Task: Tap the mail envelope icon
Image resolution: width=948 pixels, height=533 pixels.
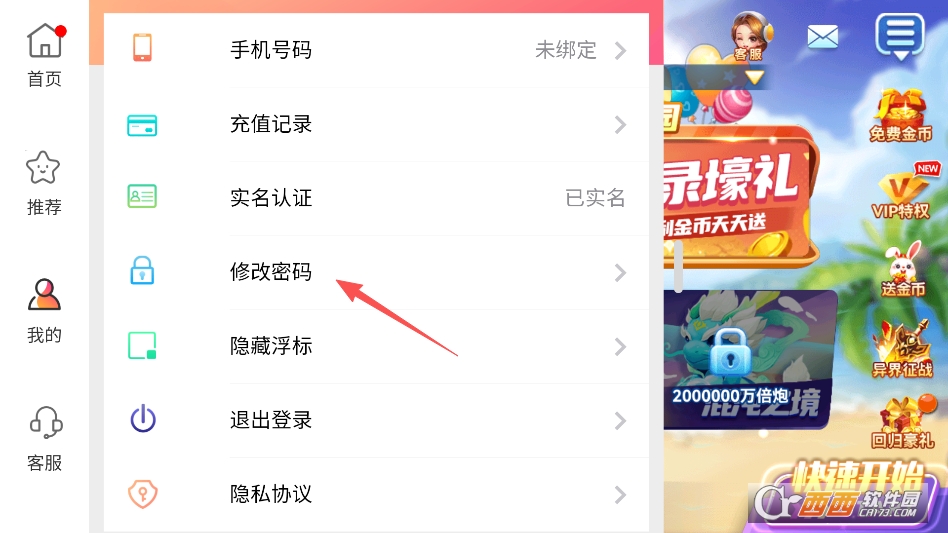Action: (x=822, y=37)
